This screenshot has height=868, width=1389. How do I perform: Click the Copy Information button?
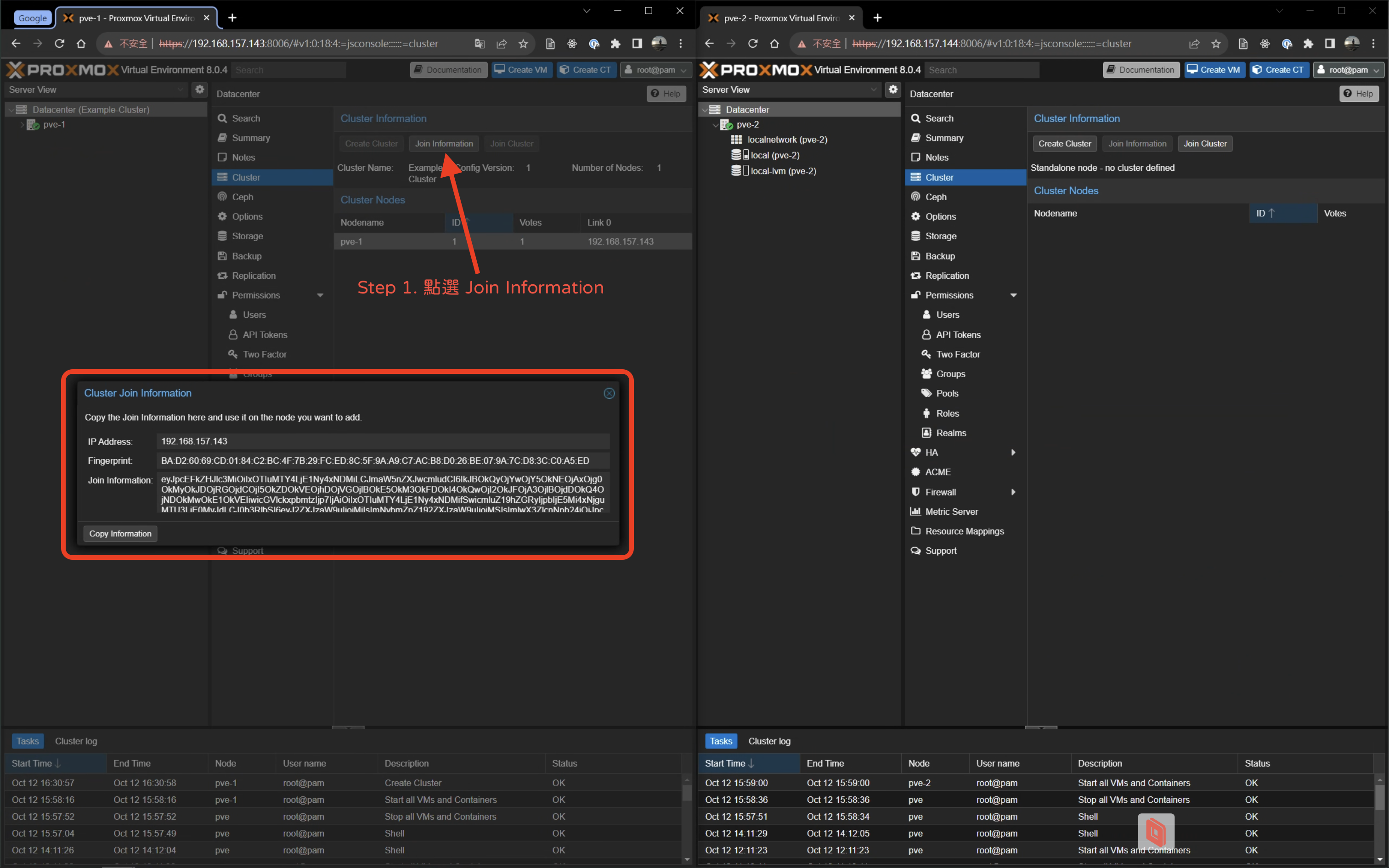[120, 533]
